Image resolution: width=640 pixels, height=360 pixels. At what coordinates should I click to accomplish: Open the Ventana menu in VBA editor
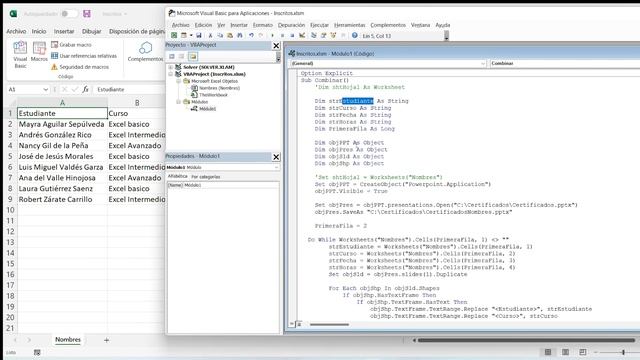click(420, 25)
